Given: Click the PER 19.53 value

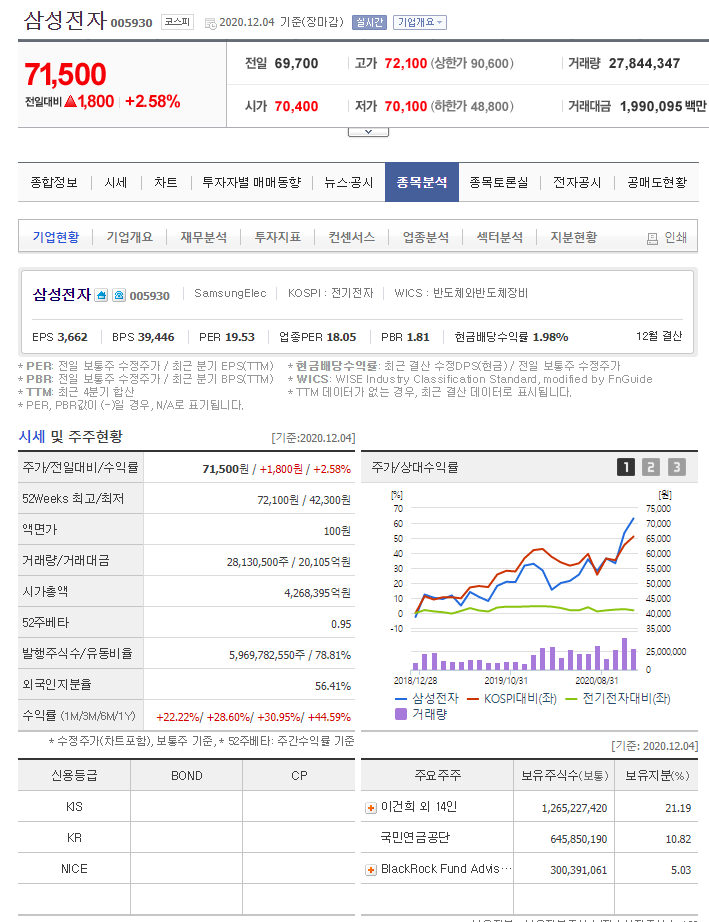Looking at the screenshot, I should [x=240, y=337].
